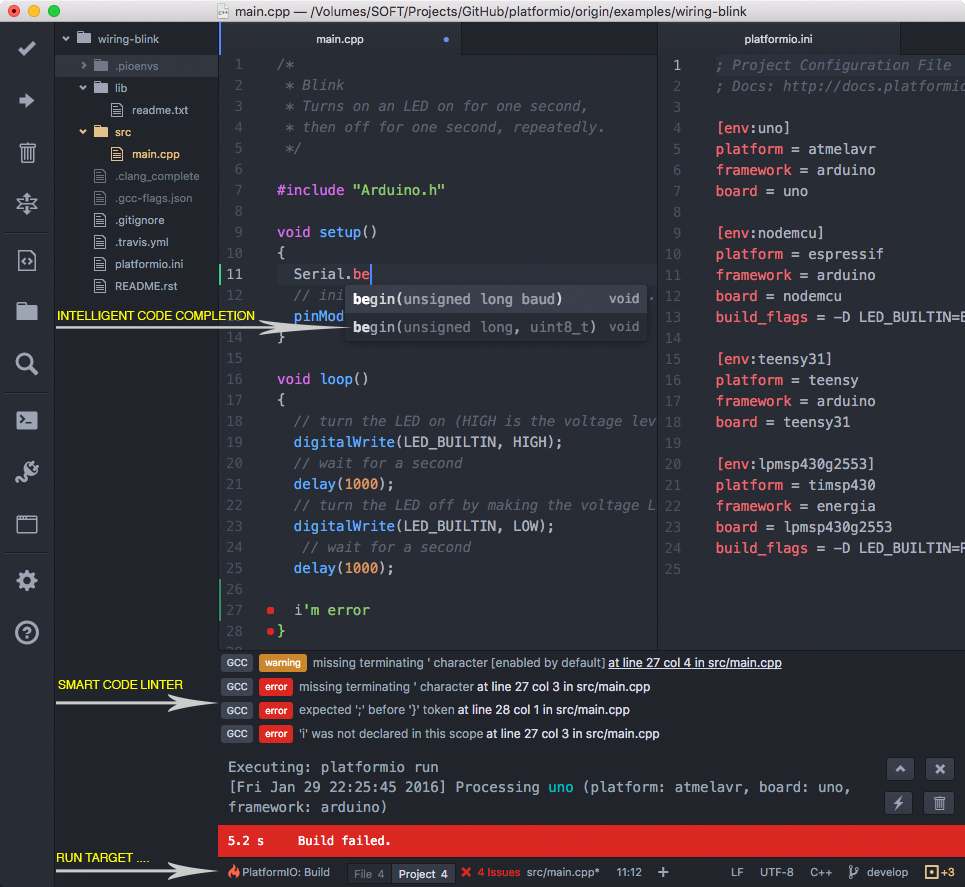This screenshot has height=887, width=965.
Task: Follow the 'at line 27 col 4' link
Action: [x=695, y=663]
